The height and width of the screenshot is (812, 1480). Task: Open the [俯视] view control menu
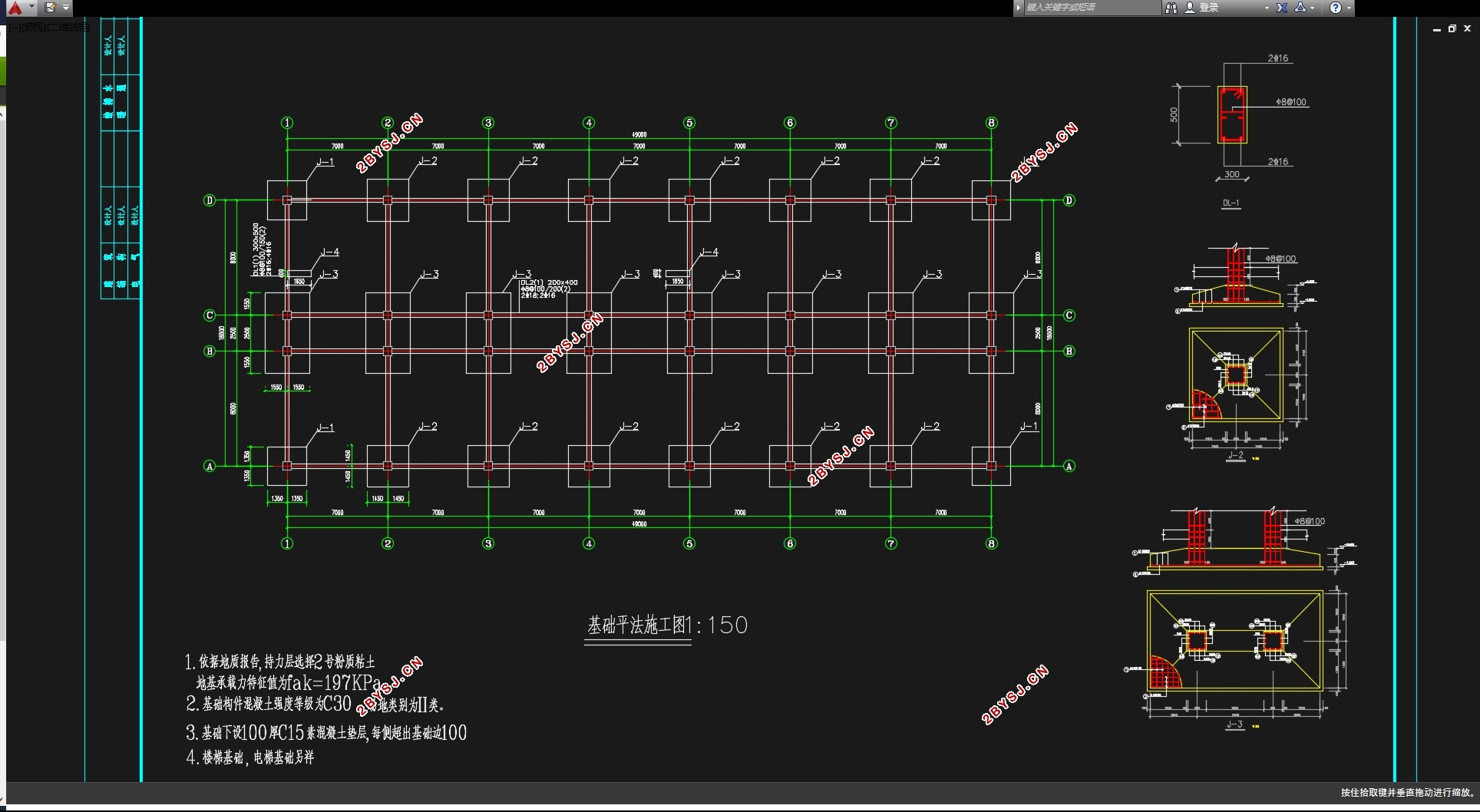click(x=32, y=27)
